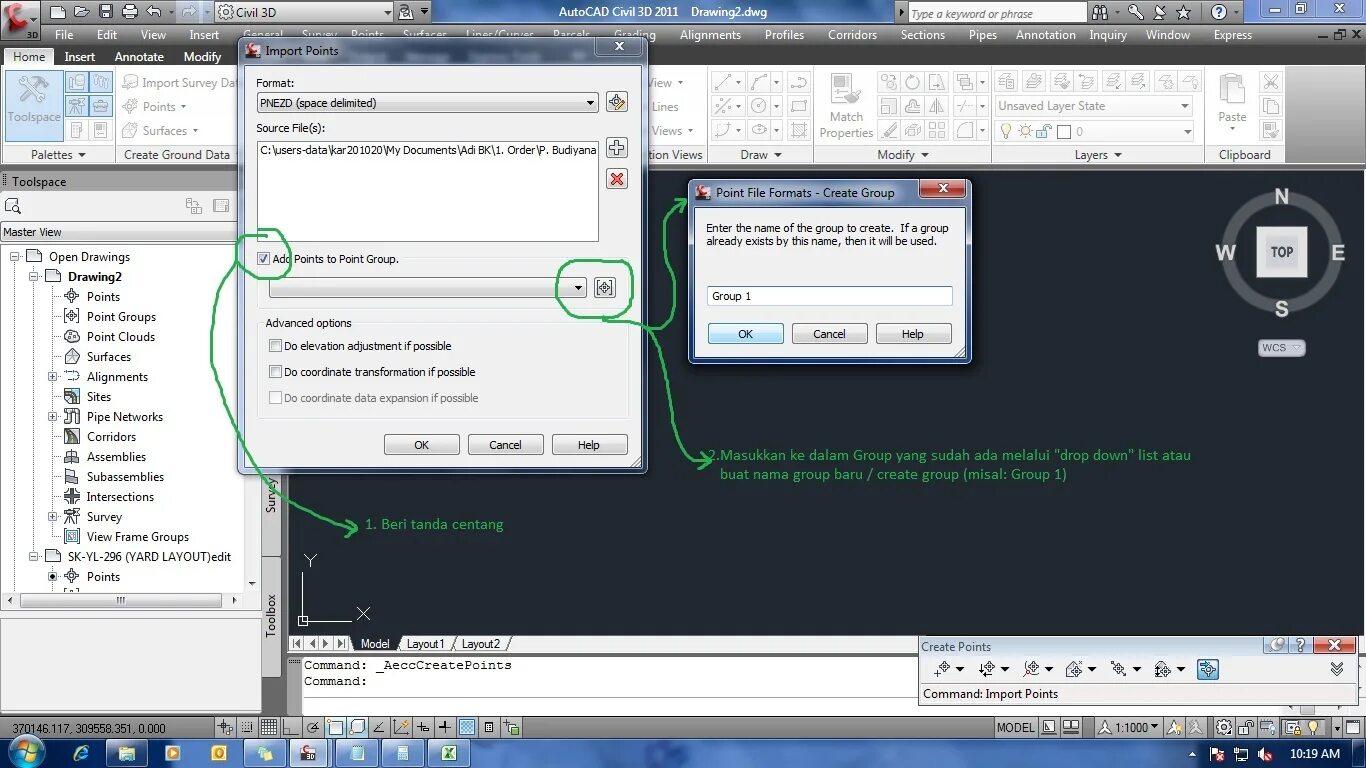This screenshot has height=768, width=1366.
Task: Enable Do coordinate transformation if possible
Action: tap(276, 372)
